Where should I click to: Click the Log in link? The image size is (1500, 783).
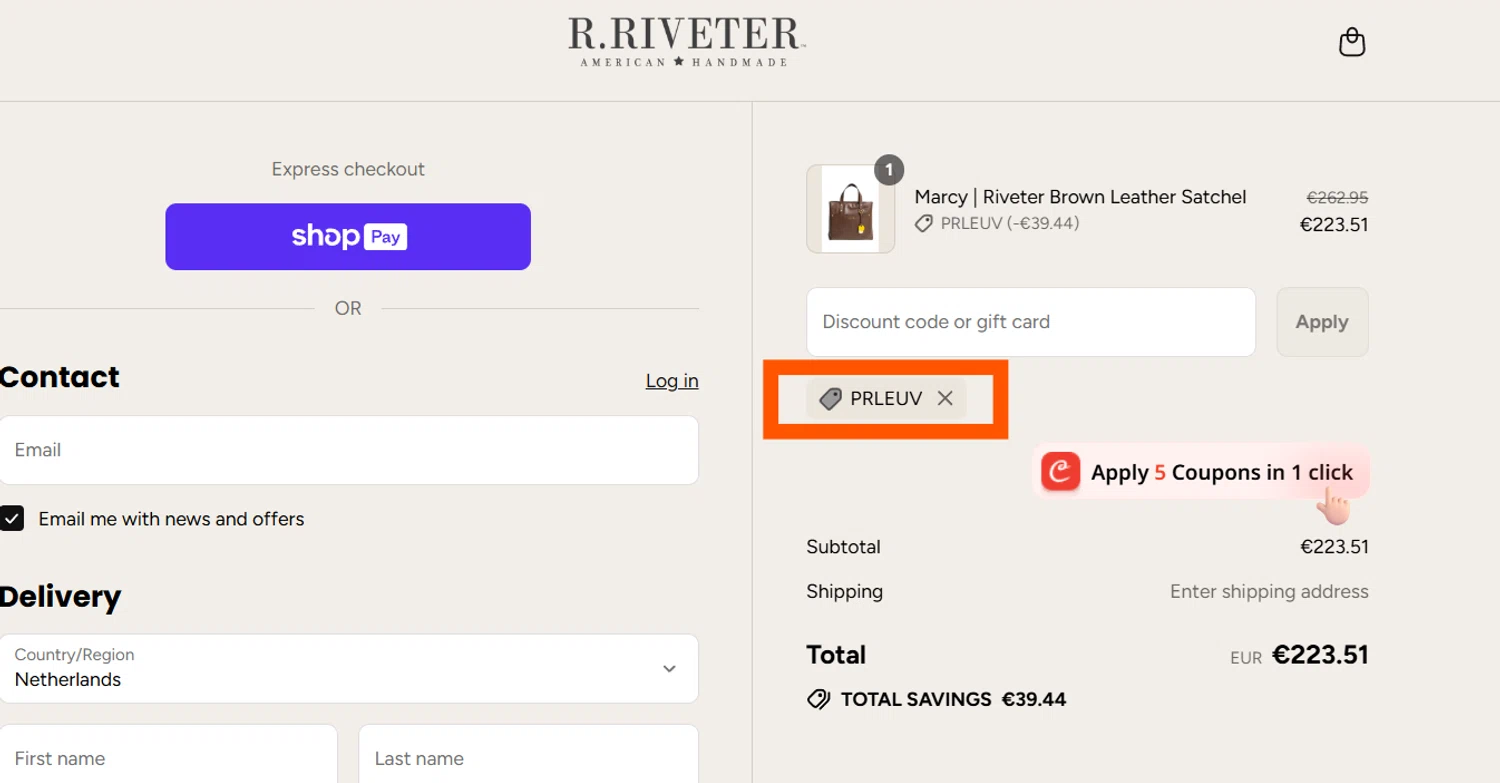point(672,381)
